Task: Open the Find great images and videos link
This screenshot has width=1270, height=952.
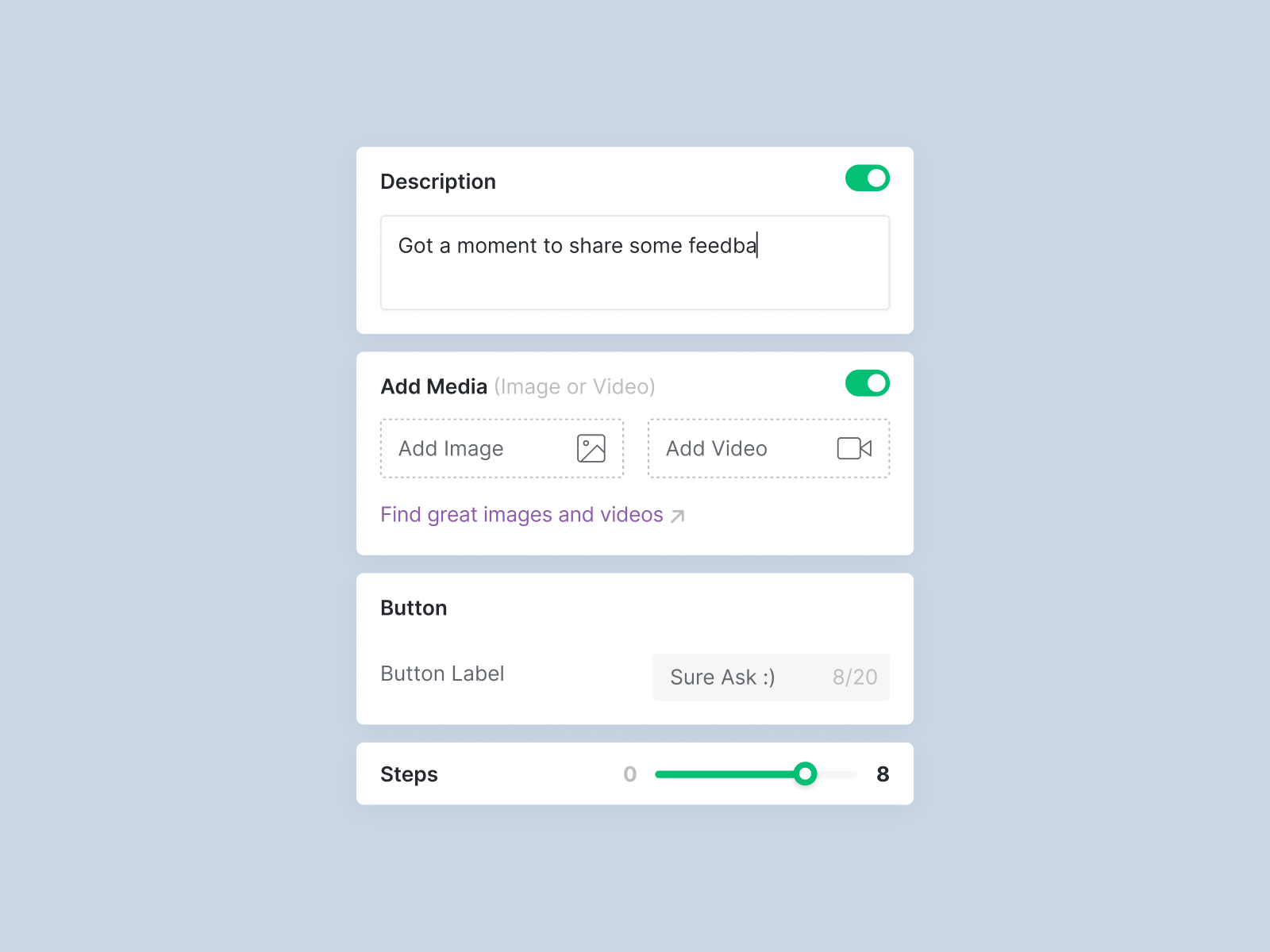Action: click(521, 515)
